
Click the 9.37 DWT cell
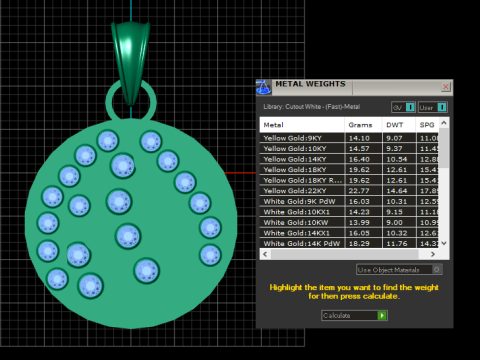coord(399,149)
